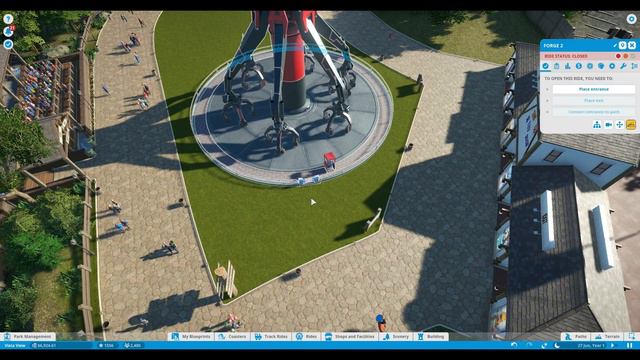Screen dimensions: 640x360
Task: Click the date display showing Year 1
Action: 591,345
